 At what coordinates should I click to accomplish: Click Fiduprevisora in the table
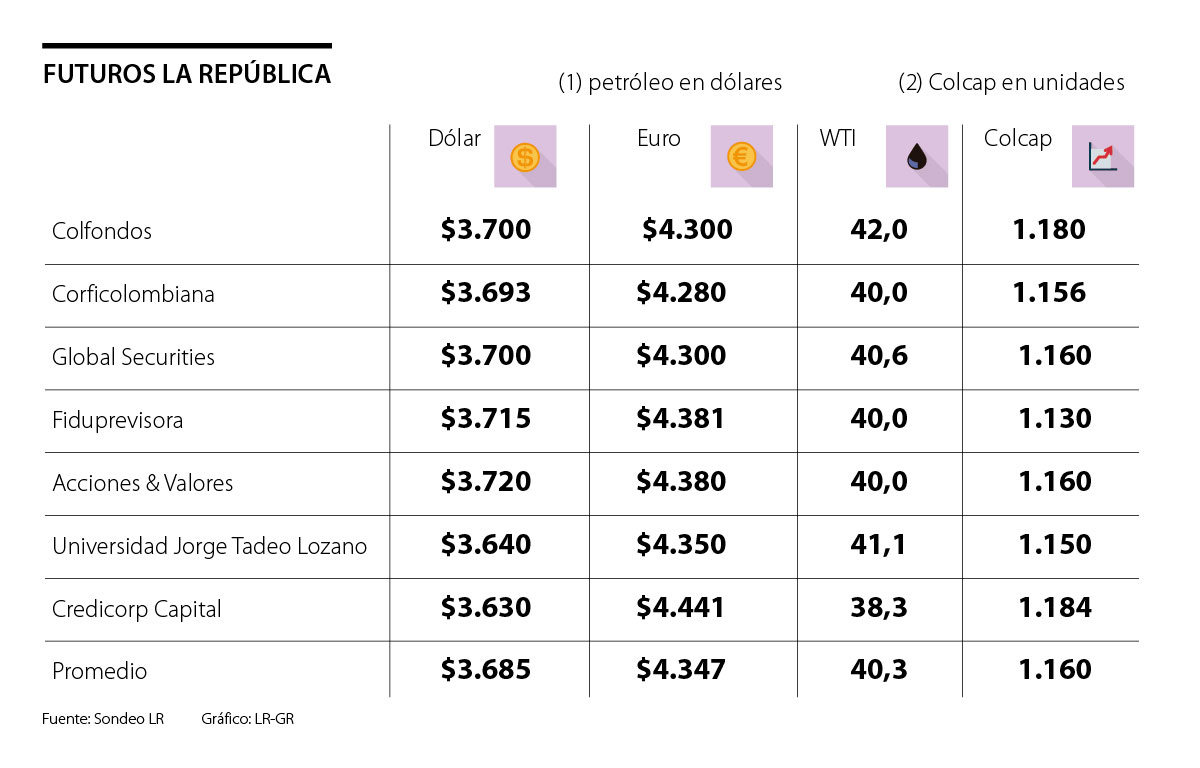pos(117,420)
